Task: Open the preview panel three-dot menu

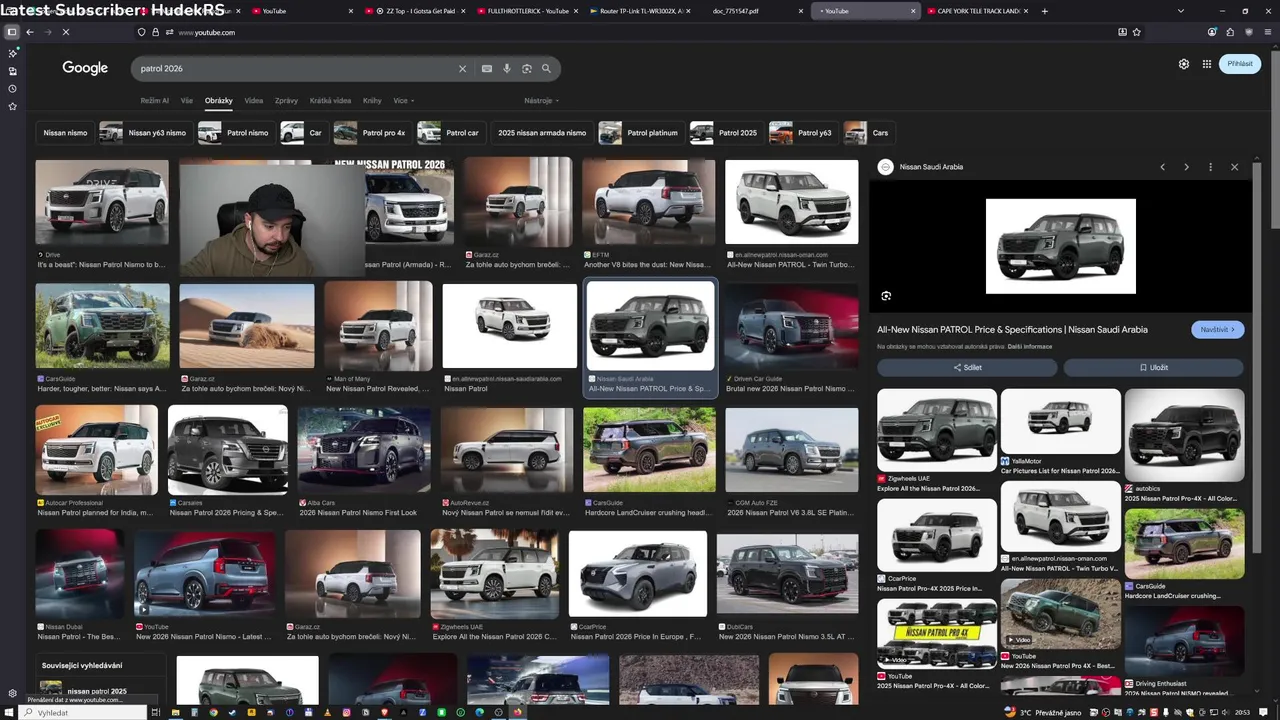Action: coord(1210,167)
